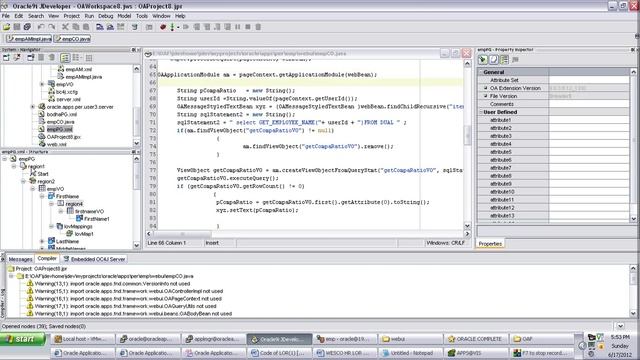Select lovMap1 in Structure tree
The width and height of the screenshot is (640, 360).
coord(84,234)
